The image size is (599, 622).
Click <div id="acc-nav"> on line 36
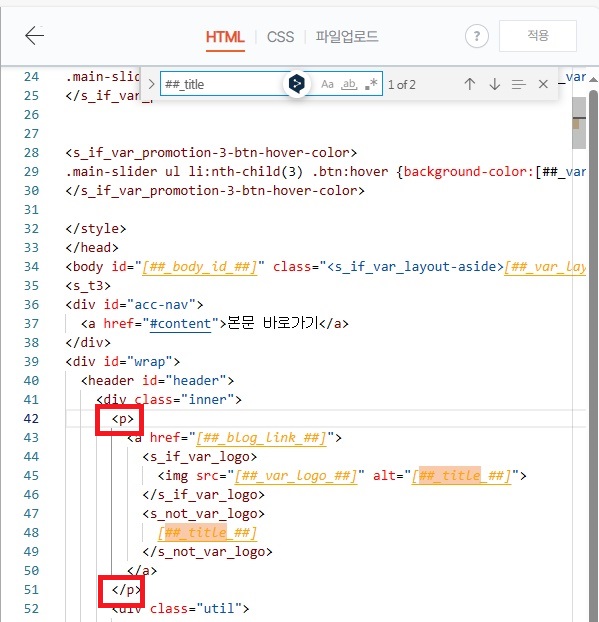tap(134, 305)
